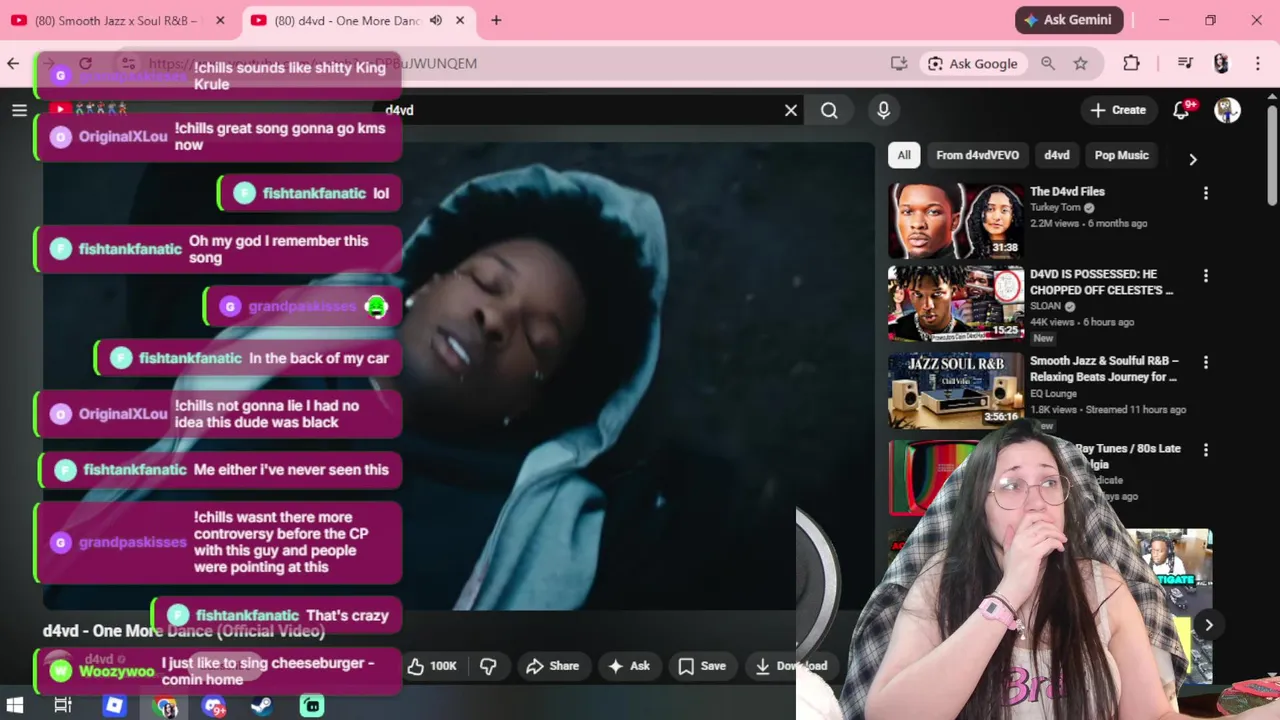Open Windows Start menu
The width and height of the screenshot is (1280, 720).
click(14, 705)
